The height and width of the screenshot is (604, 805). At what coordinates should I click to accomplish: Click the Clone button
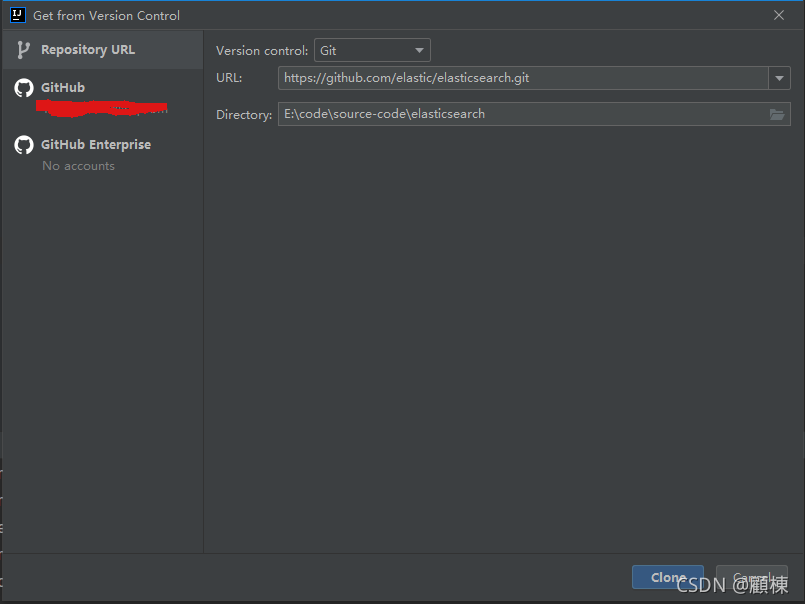pos(667,577)
